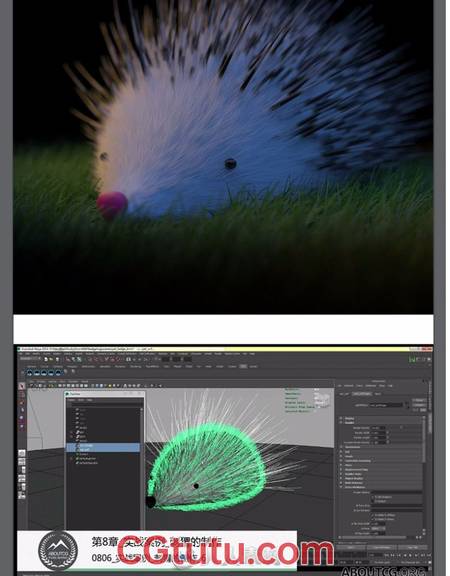Choose the Paint Selection tool in toolbox
Screen dimensions: 450x576
22,402
